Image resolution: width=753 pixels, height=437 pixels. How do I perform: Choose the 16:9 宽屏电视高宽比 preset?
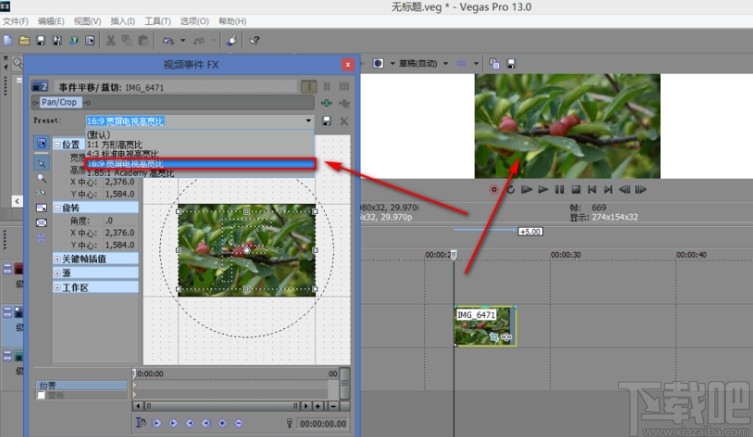(200, 164)
